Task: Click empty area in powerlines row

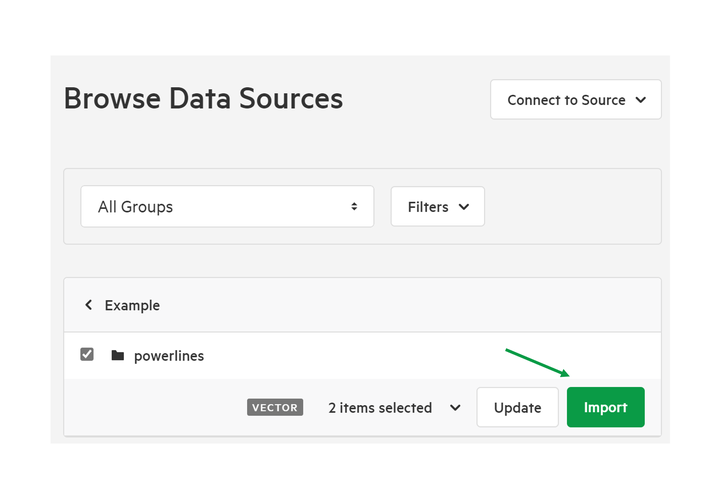Action: pos(349,356)
